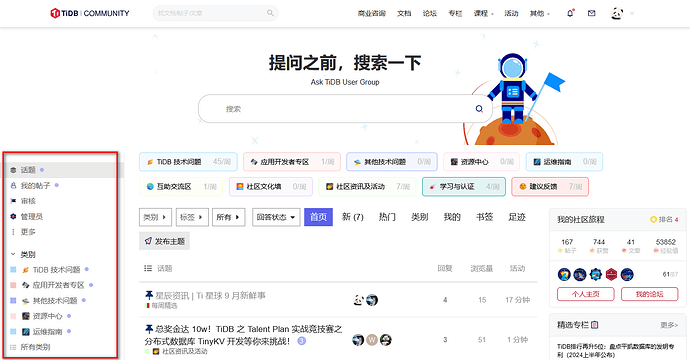Open the TiDB 技术问题 45/周 category card
690x360 pixels.
coord(188,162)
